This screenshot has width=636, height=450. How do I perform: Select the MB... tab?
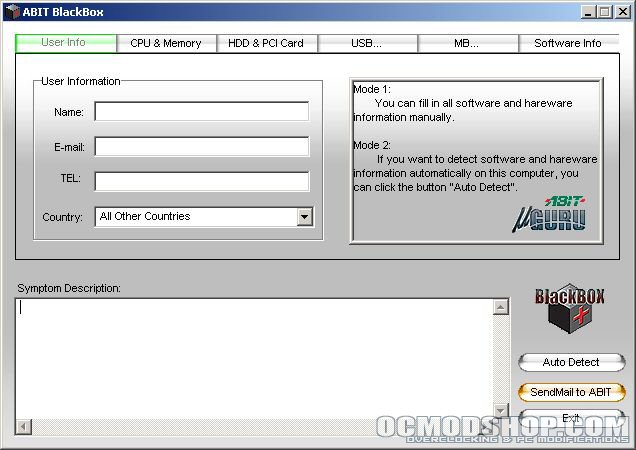(468, 43)
